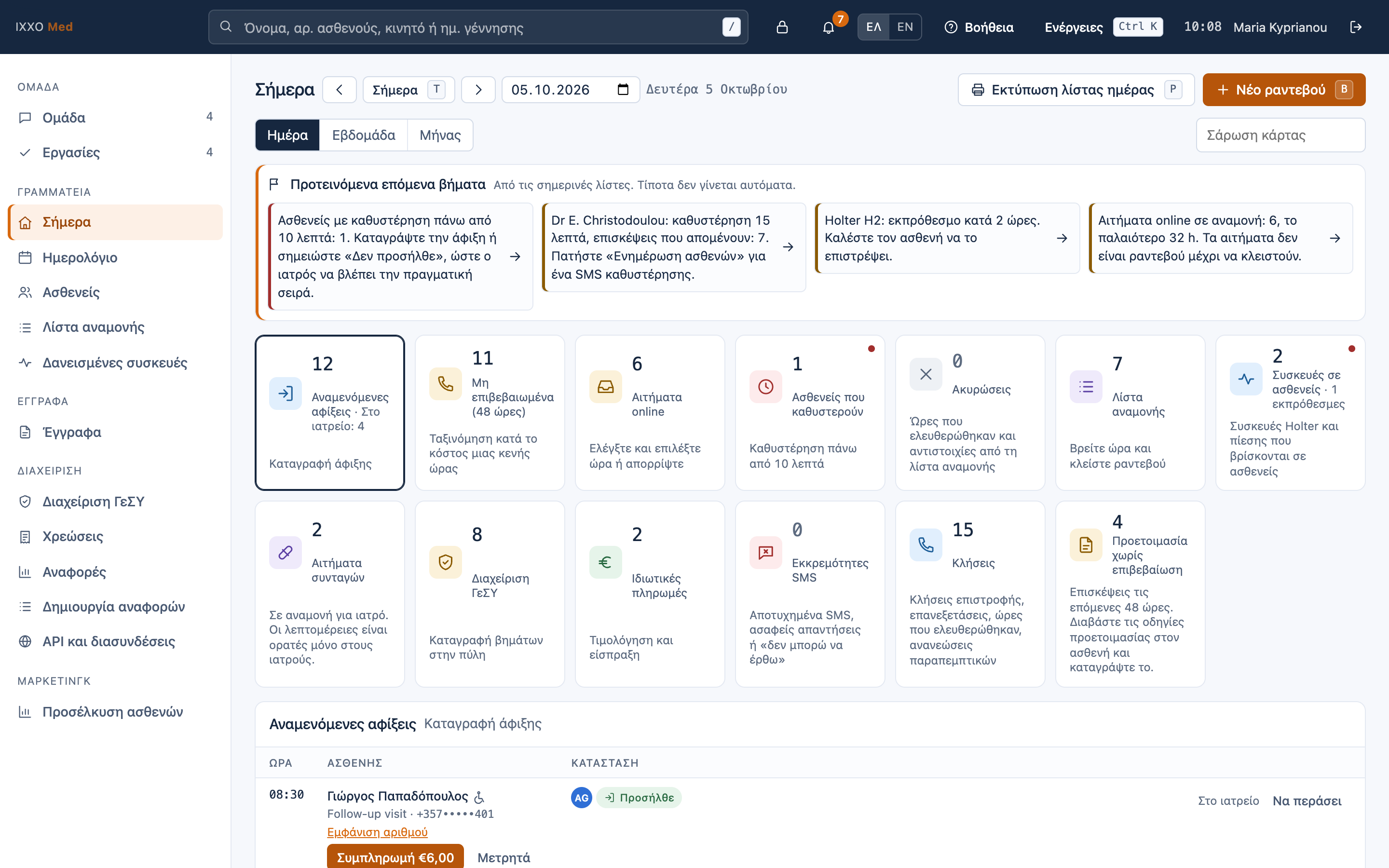Open Χρεώσεις in the sidebar
The height and width of the screenshot is (868, 1389).
pyautogui.click(x=115, y=536)
